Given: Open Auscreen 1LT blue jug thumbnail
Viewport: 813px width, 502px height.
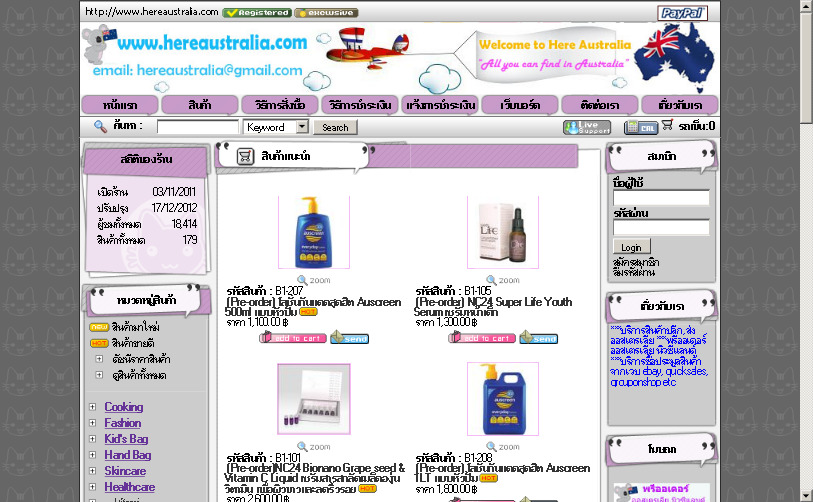Looking at the screenshot, I should tap(503, 399).
